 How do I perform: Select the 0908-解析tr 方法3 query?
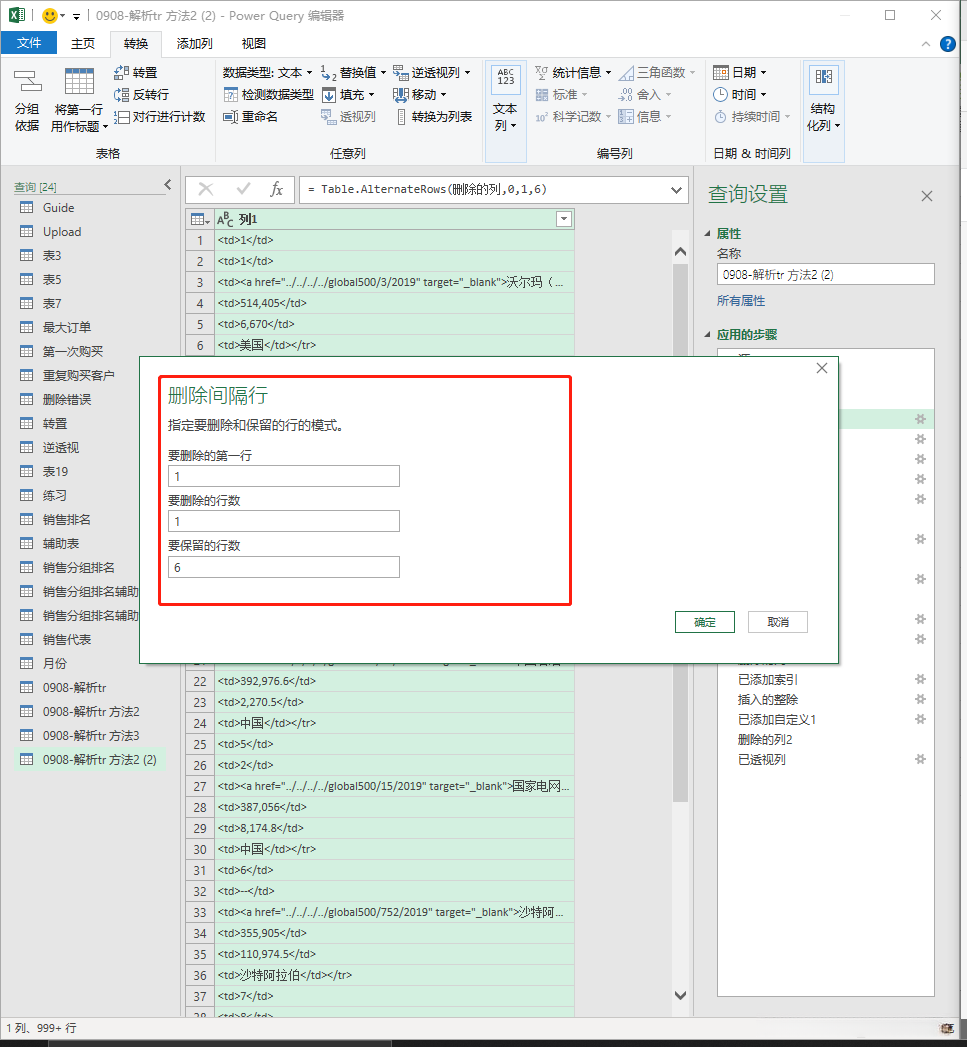91,735
